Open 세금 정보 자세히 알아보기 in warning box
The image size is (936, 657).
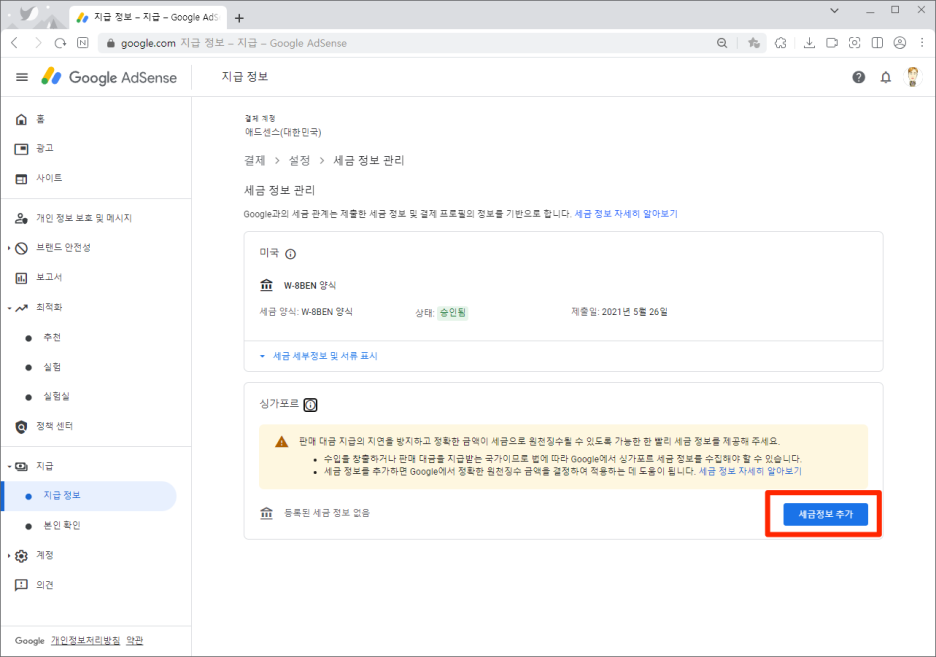(x=750, y=471)
